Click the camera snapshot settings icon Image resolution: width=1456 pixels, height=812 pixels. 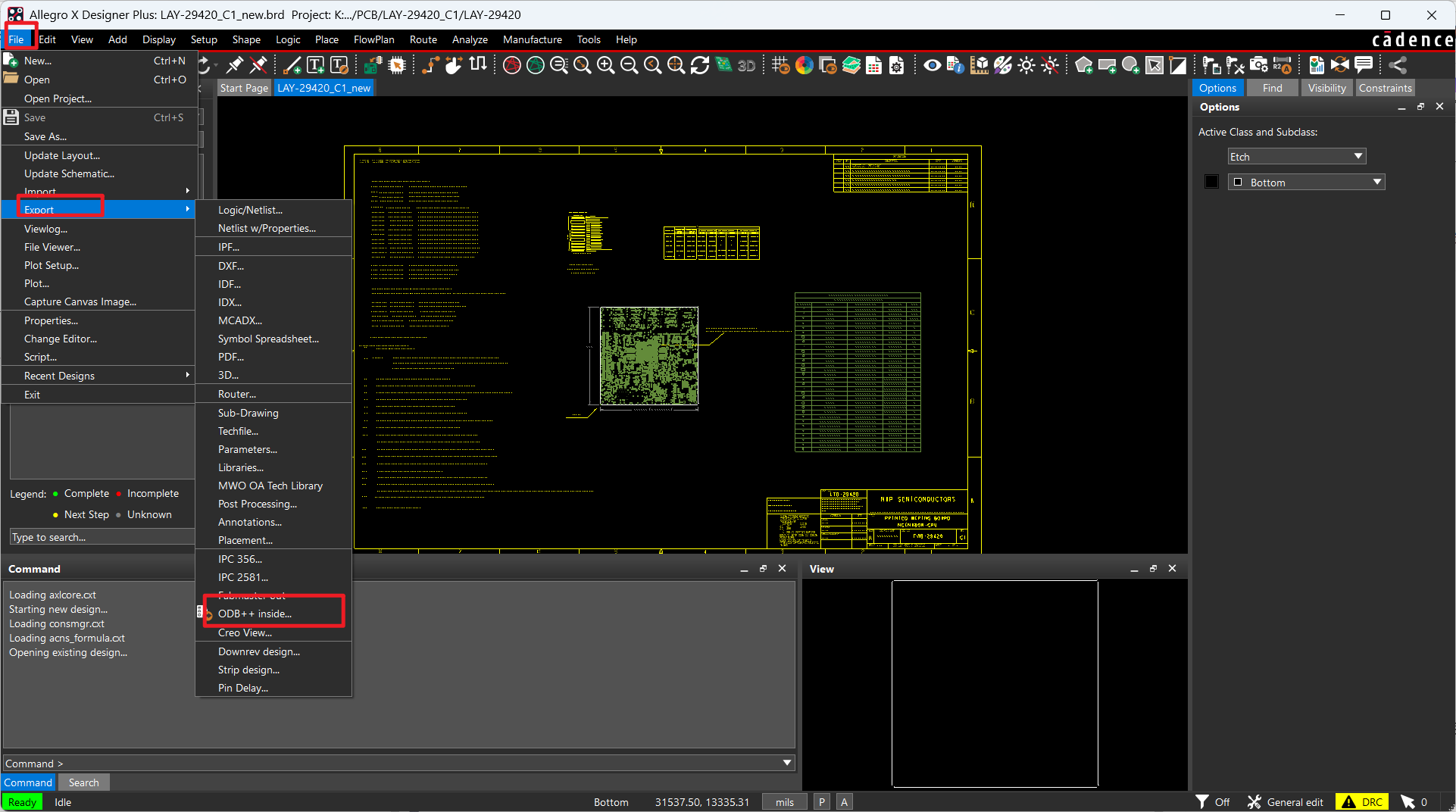(x=1259, y=66)
